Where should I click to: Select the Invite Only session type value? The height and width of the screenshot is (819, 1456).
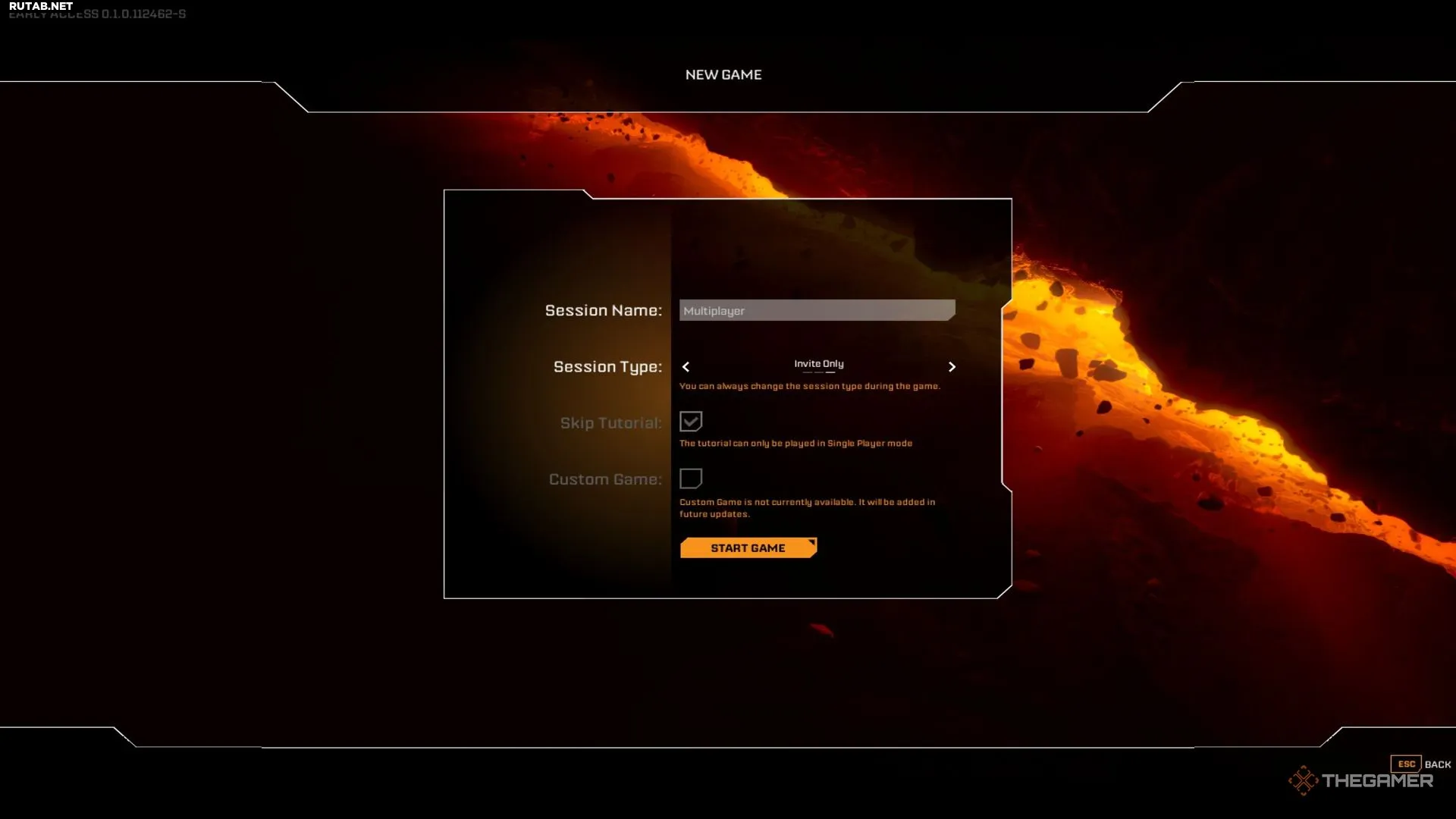[x=818, y=363]
